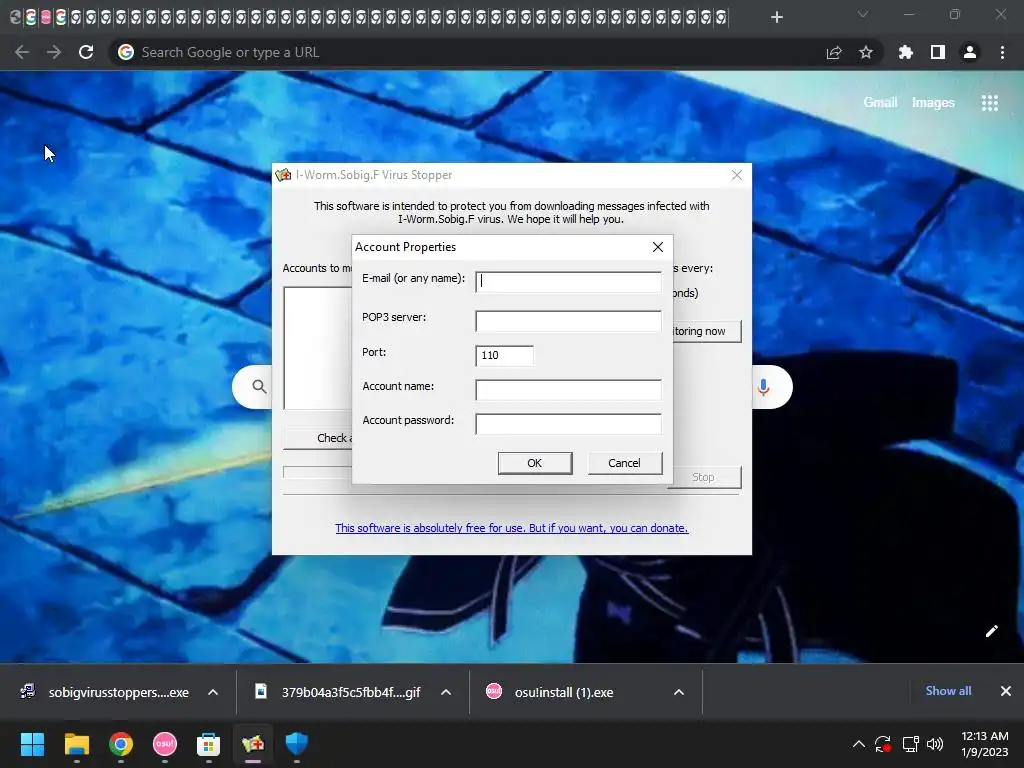Image resolution: width=1024 pixels, height=768 pixels.
Task: Expand options for osu!install download
Action: 679,692
